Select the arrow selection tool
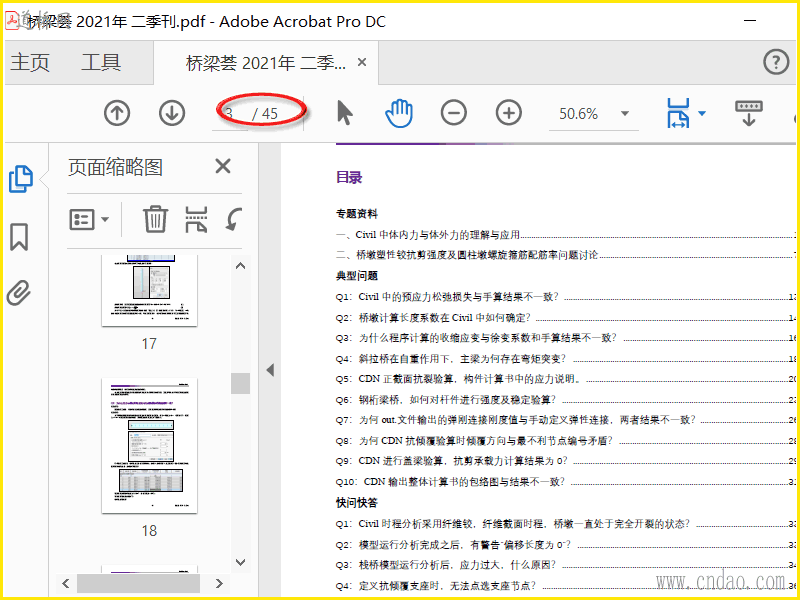This screenshot has width=800, height=600. (345, 113)
